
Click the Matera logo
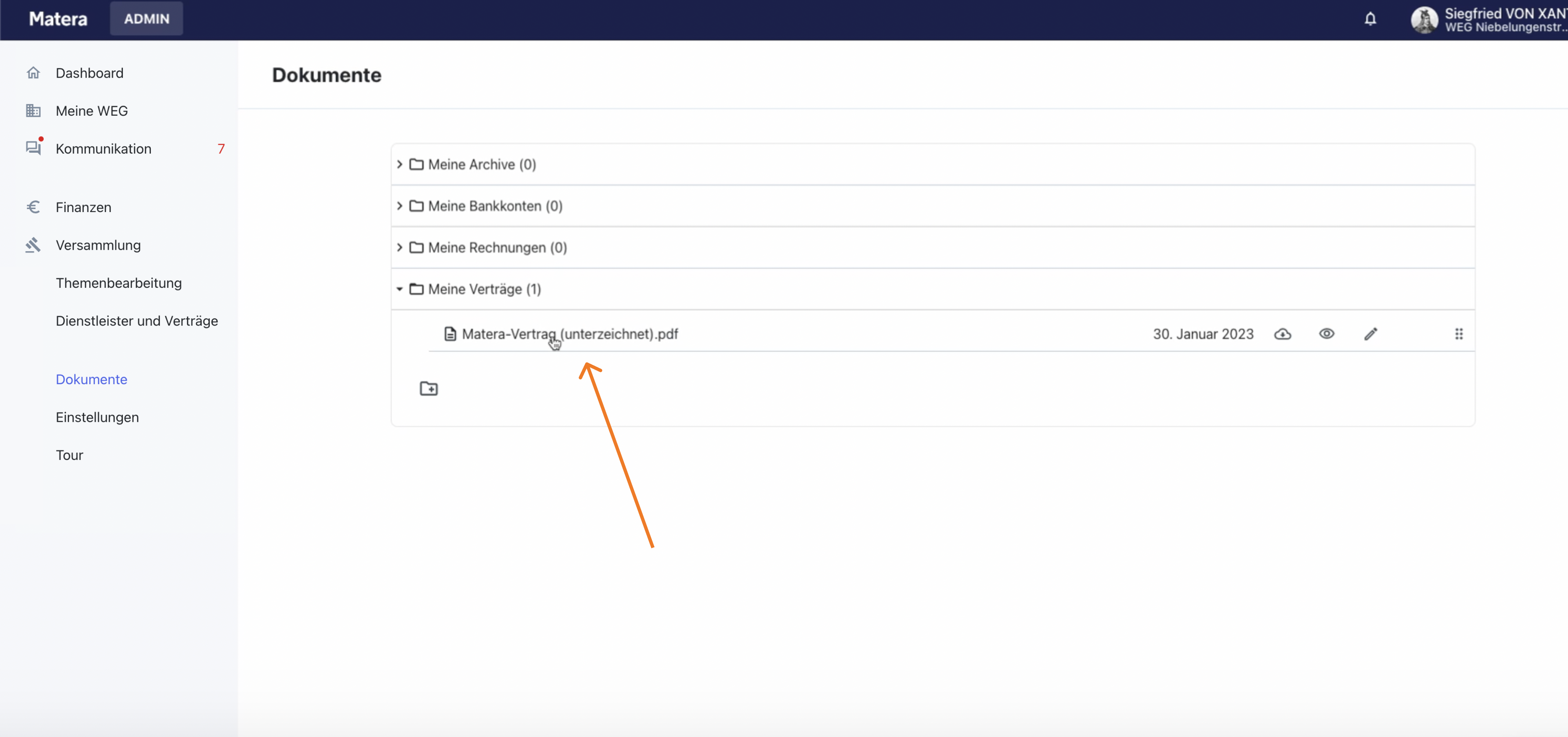59,19
